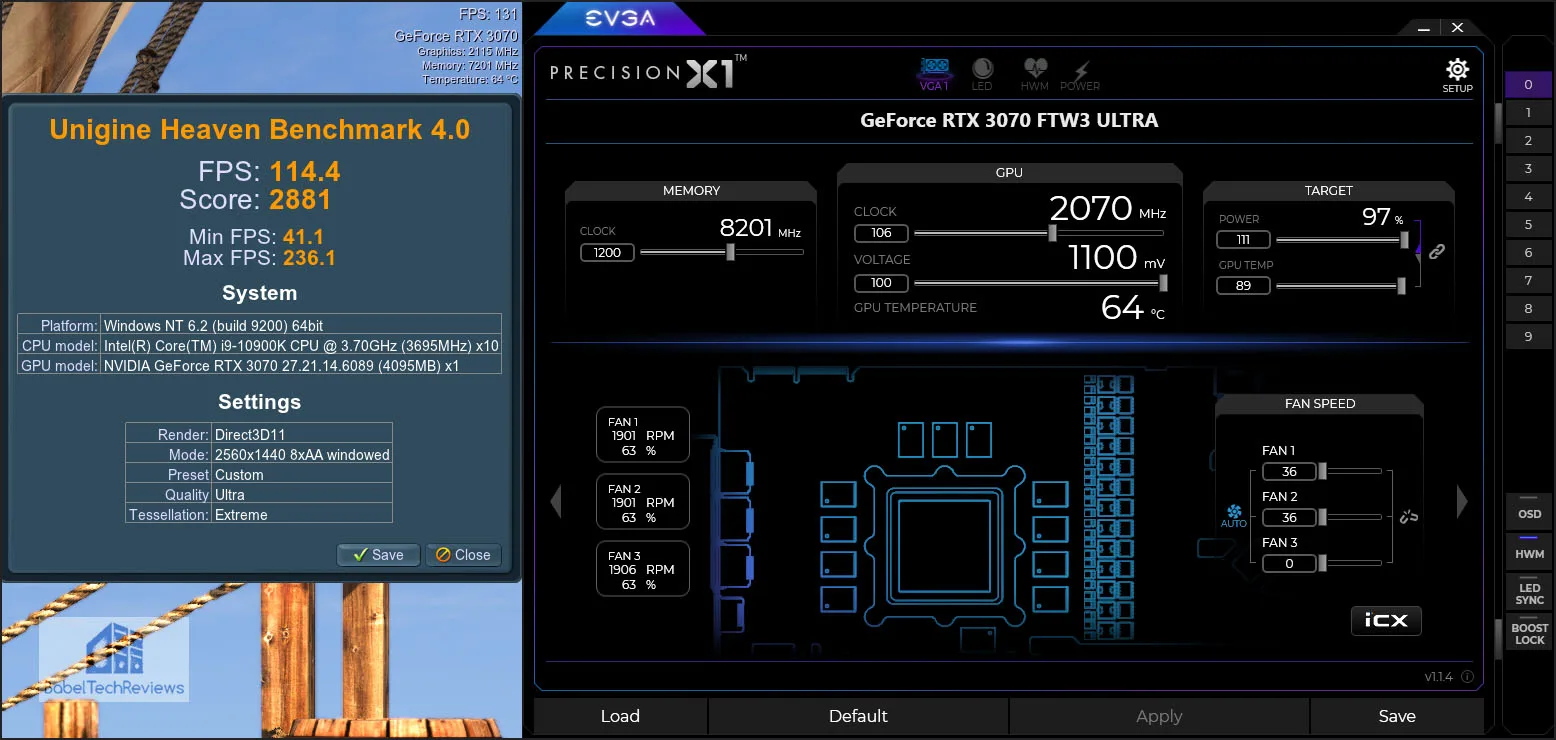The width and height of the screenshot is (1556, 740).
Task: Click the FAN 3 speed slider
Action: point(1351,563)
